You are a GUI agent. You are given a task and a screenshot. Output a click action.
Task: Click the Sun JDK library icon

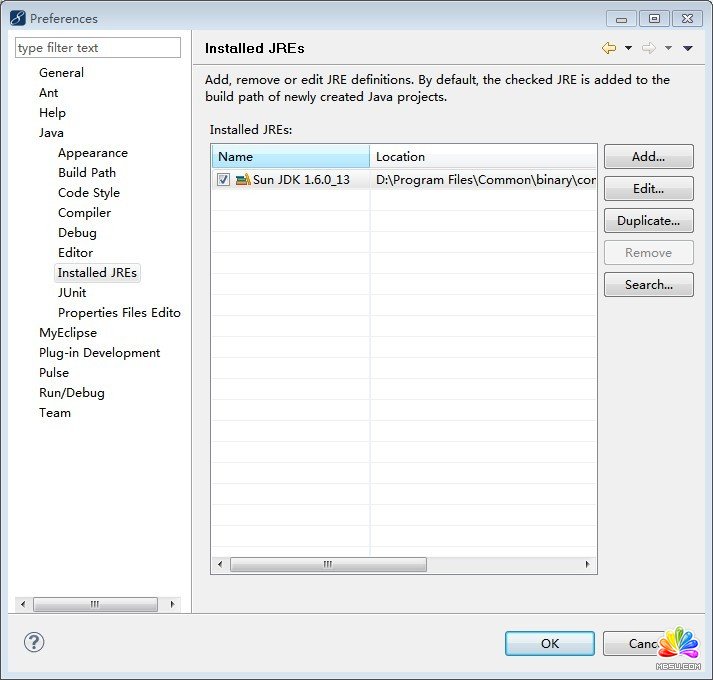click(x=243, y=180)
